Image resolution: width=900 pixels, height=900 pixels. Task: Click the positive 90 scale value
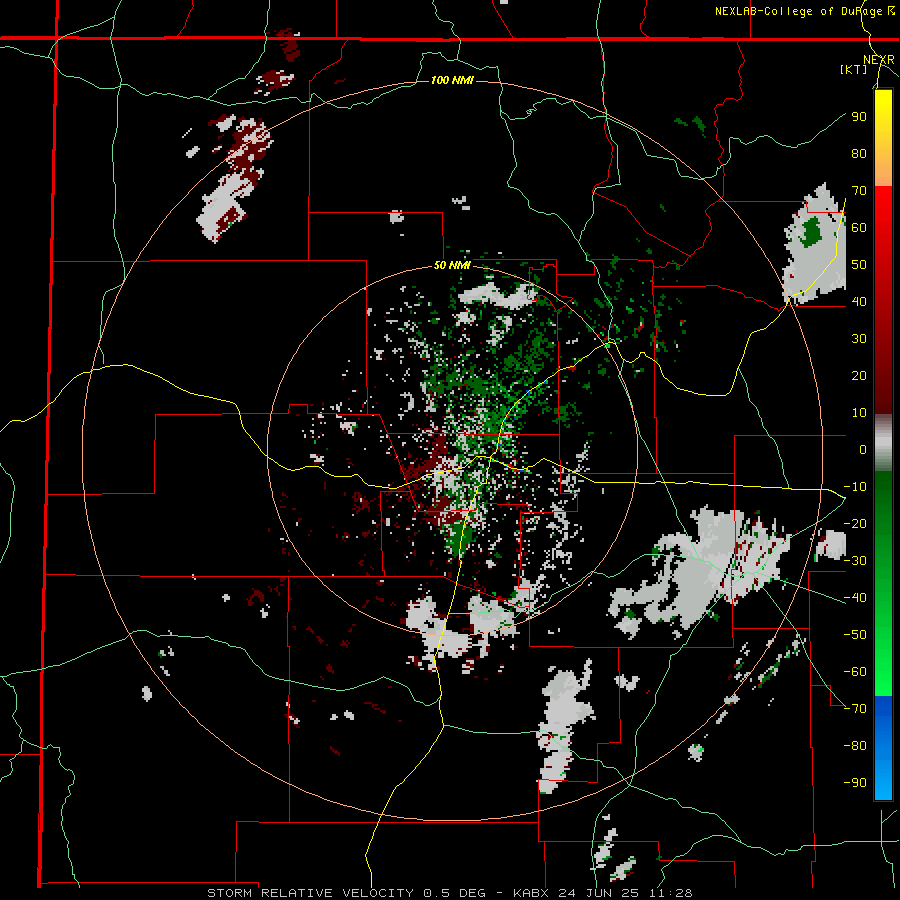click(859, 117)
